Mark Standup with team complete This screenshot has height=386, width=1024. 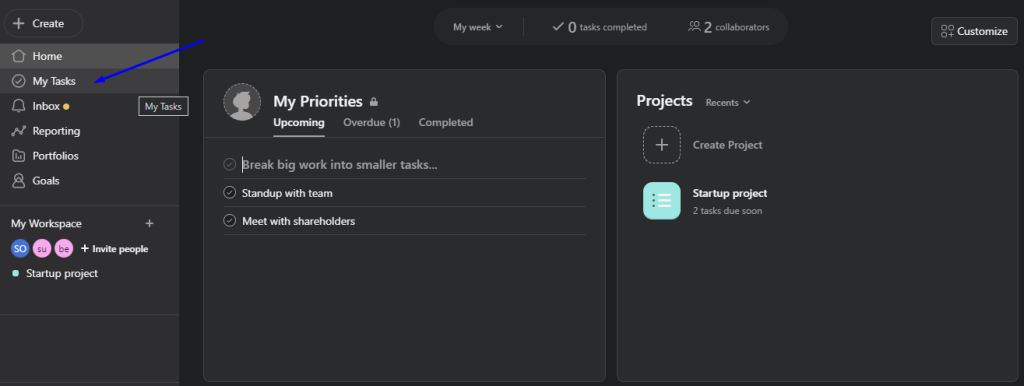229,193
